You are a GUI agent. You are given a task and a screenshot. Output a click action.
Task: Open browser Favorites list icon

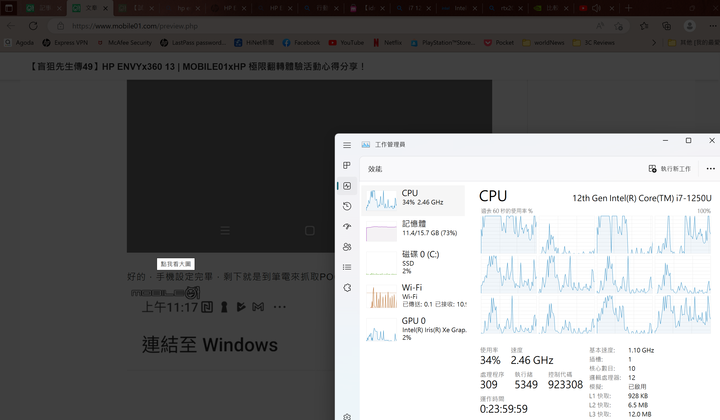(644, 26)
